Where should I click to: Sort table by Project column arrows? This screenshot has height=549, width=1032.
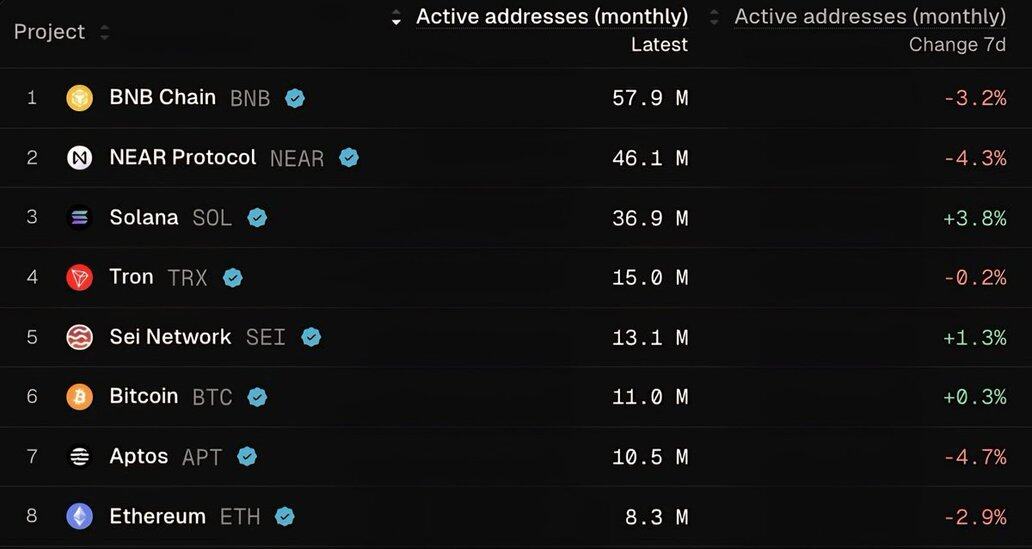pos(104,33)
